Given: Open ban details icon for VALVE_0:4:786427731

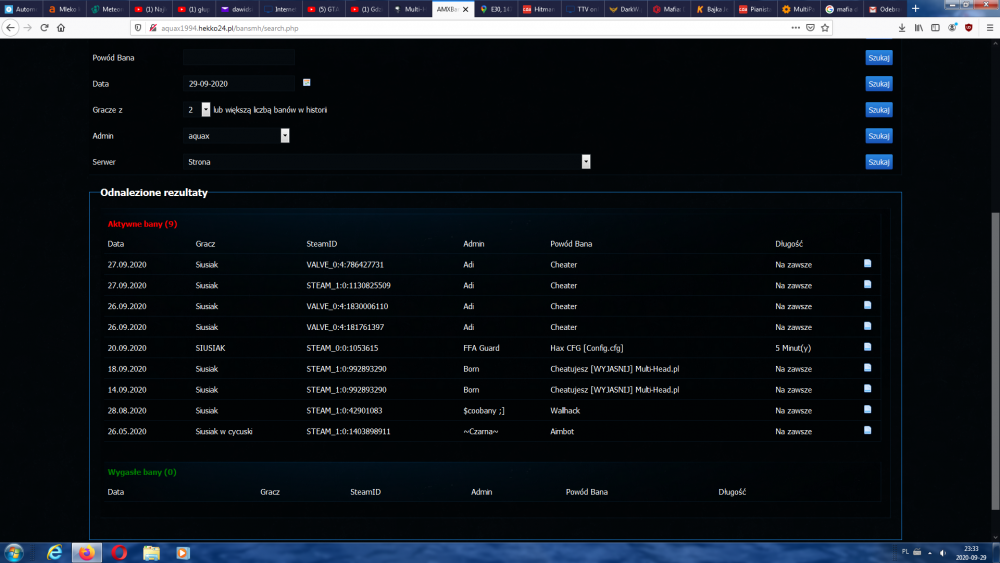Looking at the screenshot, I should pyautogui.click(x=868, y=264).
